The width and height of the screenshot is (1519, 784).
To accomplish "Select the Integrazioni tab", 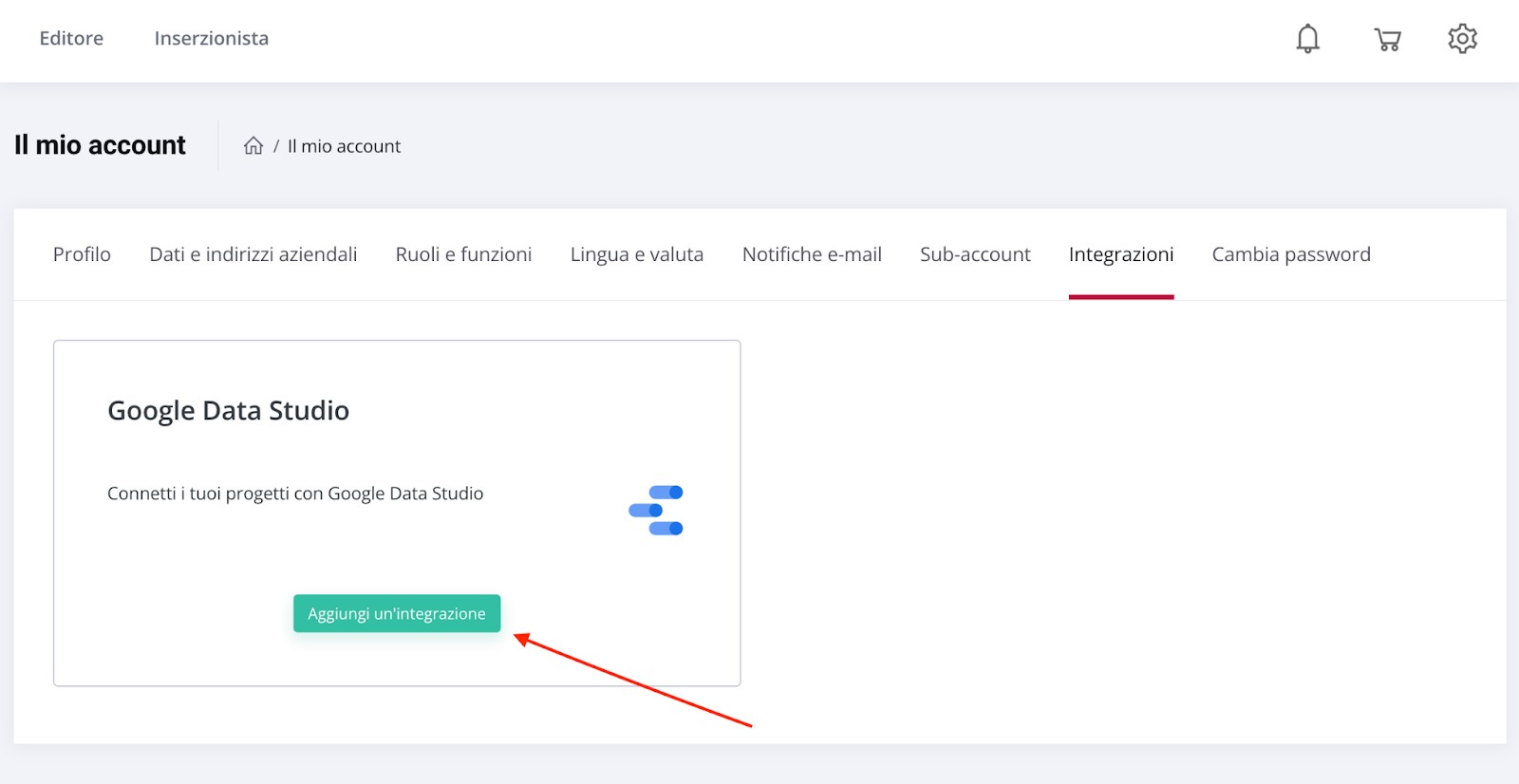I will pos(1121,254).
